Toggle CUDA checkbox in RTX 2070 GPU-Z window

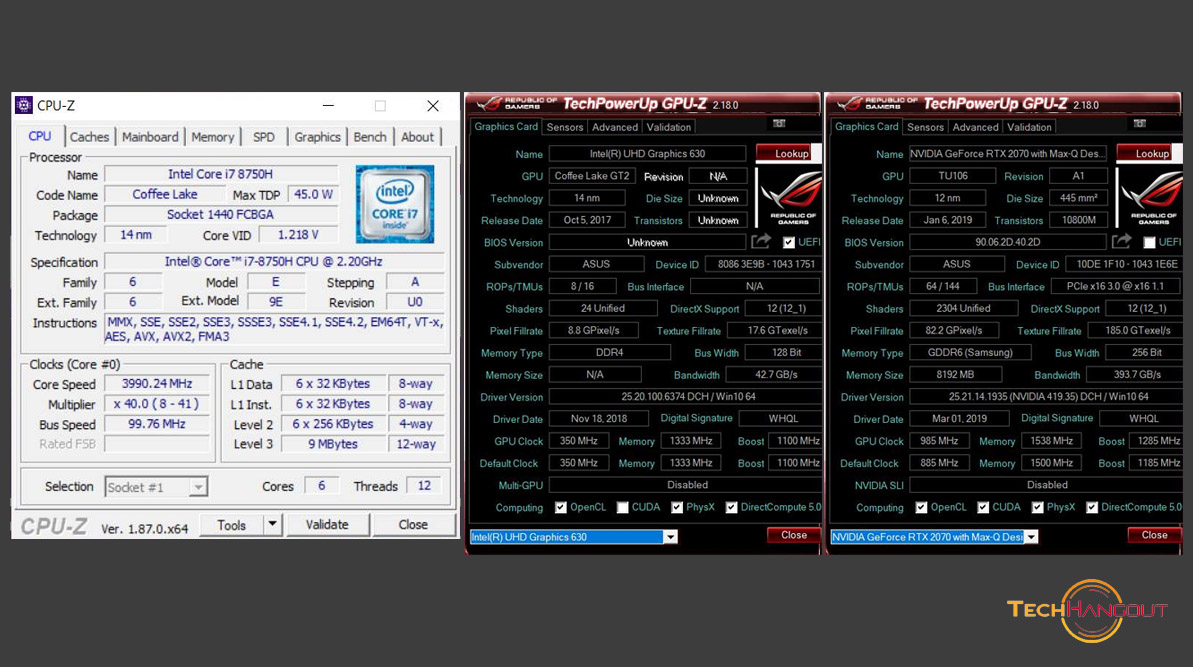(983, 507)
